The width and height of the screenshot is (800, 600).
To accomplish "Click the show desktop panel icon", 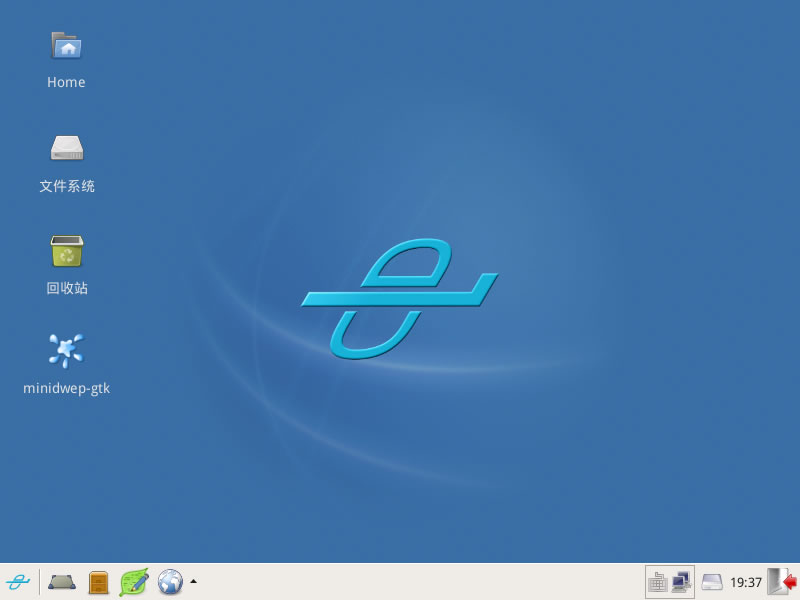I will pos(62,582).
